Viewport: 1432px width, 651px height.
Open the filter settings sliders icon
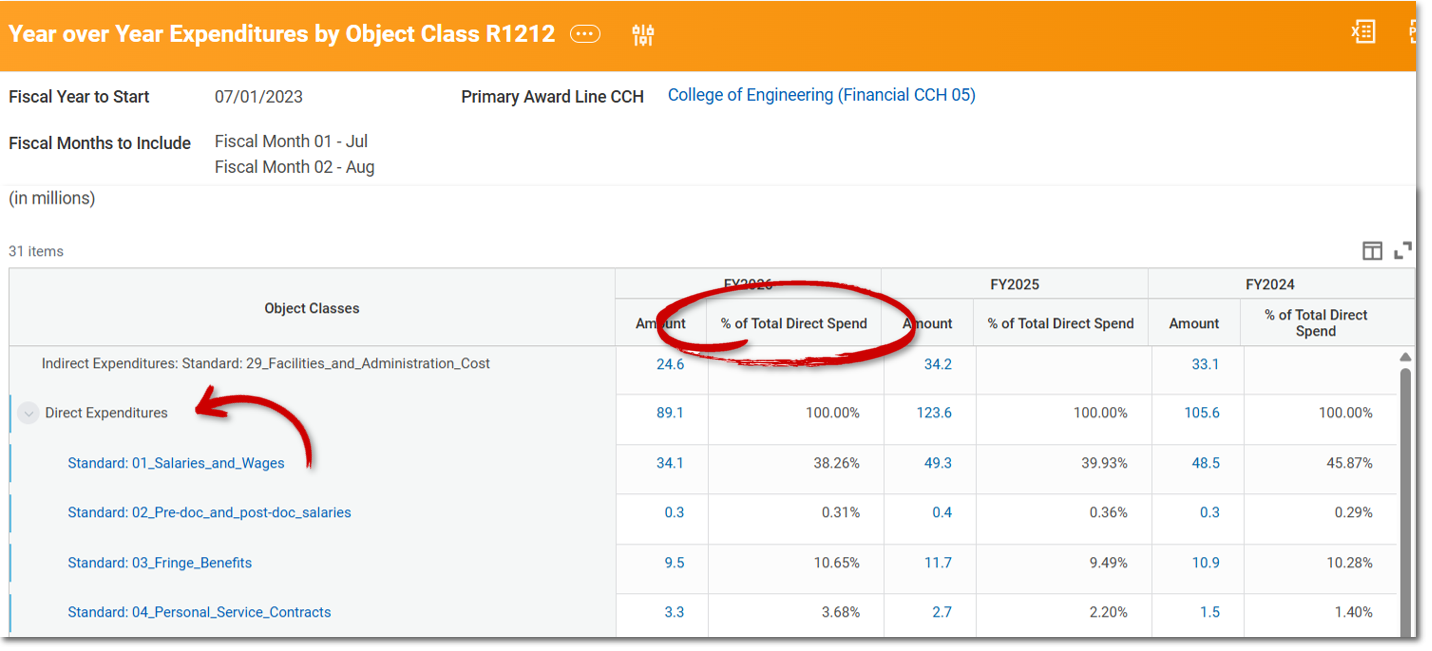click(x=643, y=35)
